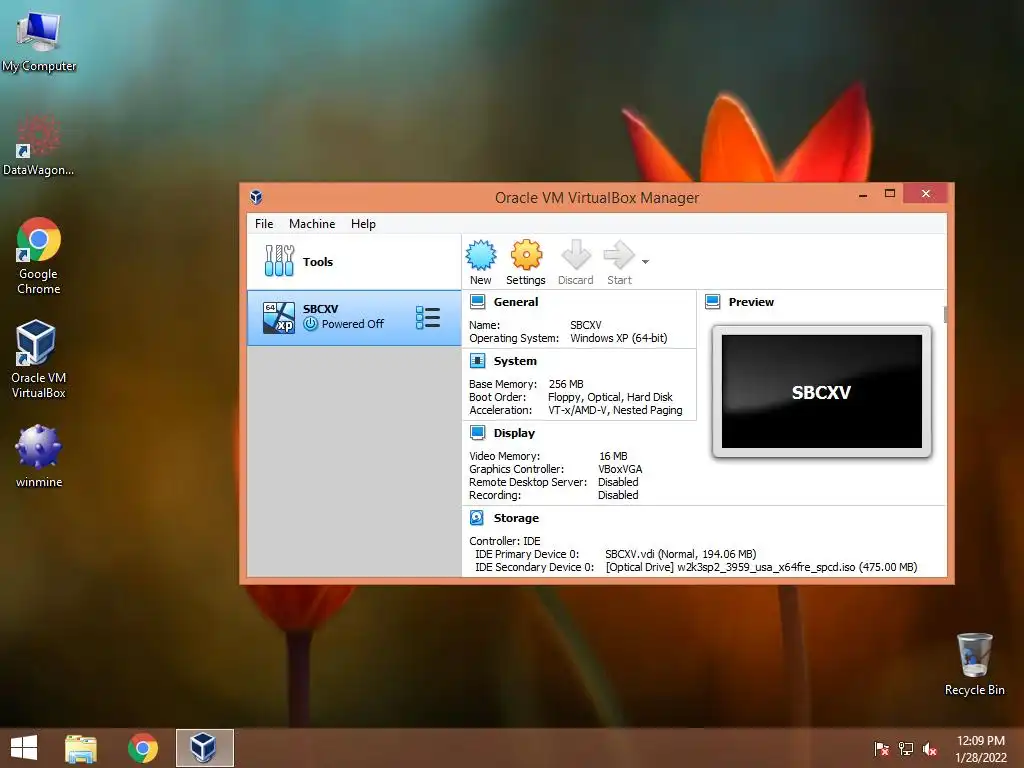Click the VirtualBox taskbar button

[204, 748]
